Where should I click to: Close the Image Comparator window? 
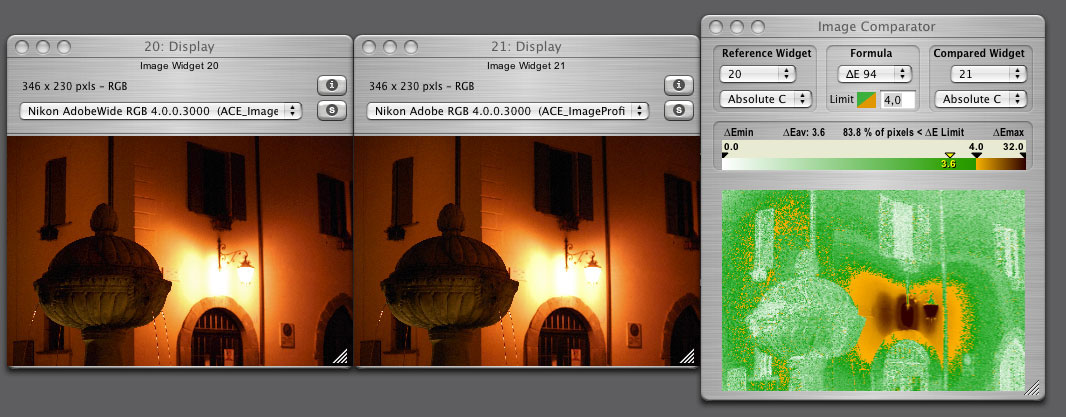coord(716,27)
